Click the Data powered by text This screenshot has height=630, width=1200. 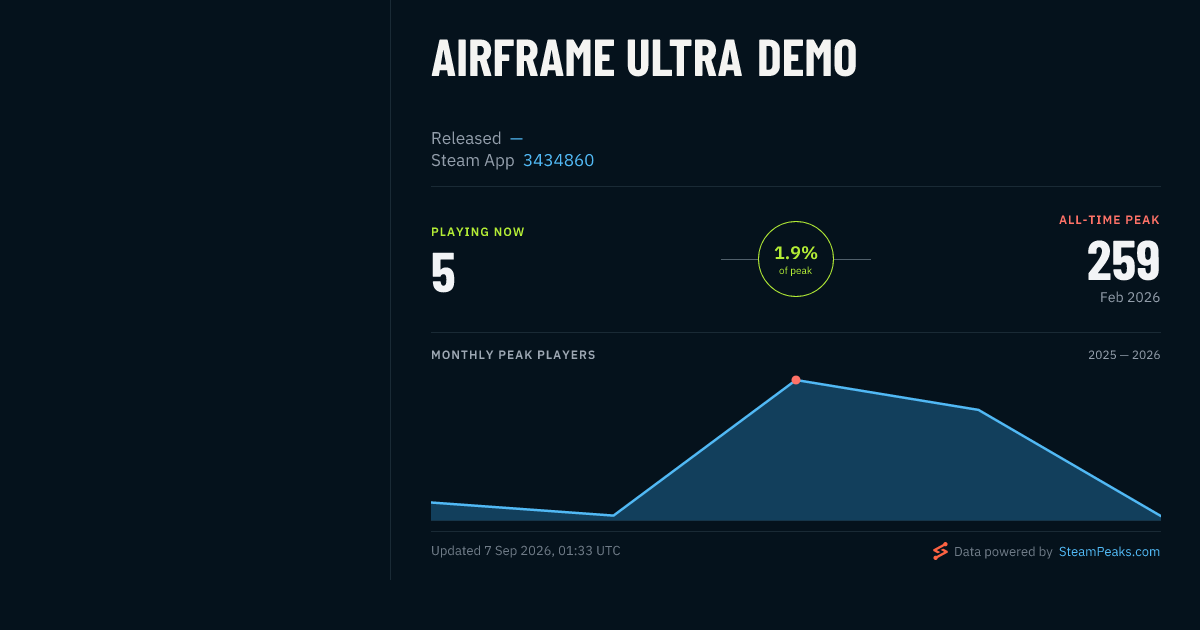[1003, 551]
